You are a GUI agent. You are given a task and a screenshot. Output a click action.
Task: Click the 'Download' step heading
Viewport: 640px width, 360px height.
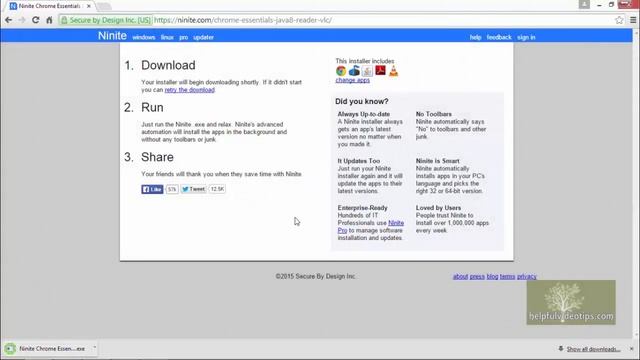(x=168, y=65)
